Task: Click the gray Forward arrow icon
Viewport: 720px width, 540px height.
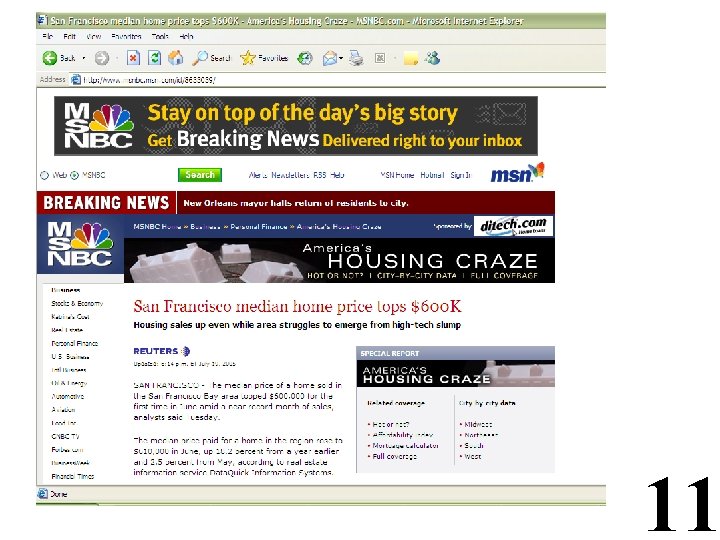Action: pos(102,58)
